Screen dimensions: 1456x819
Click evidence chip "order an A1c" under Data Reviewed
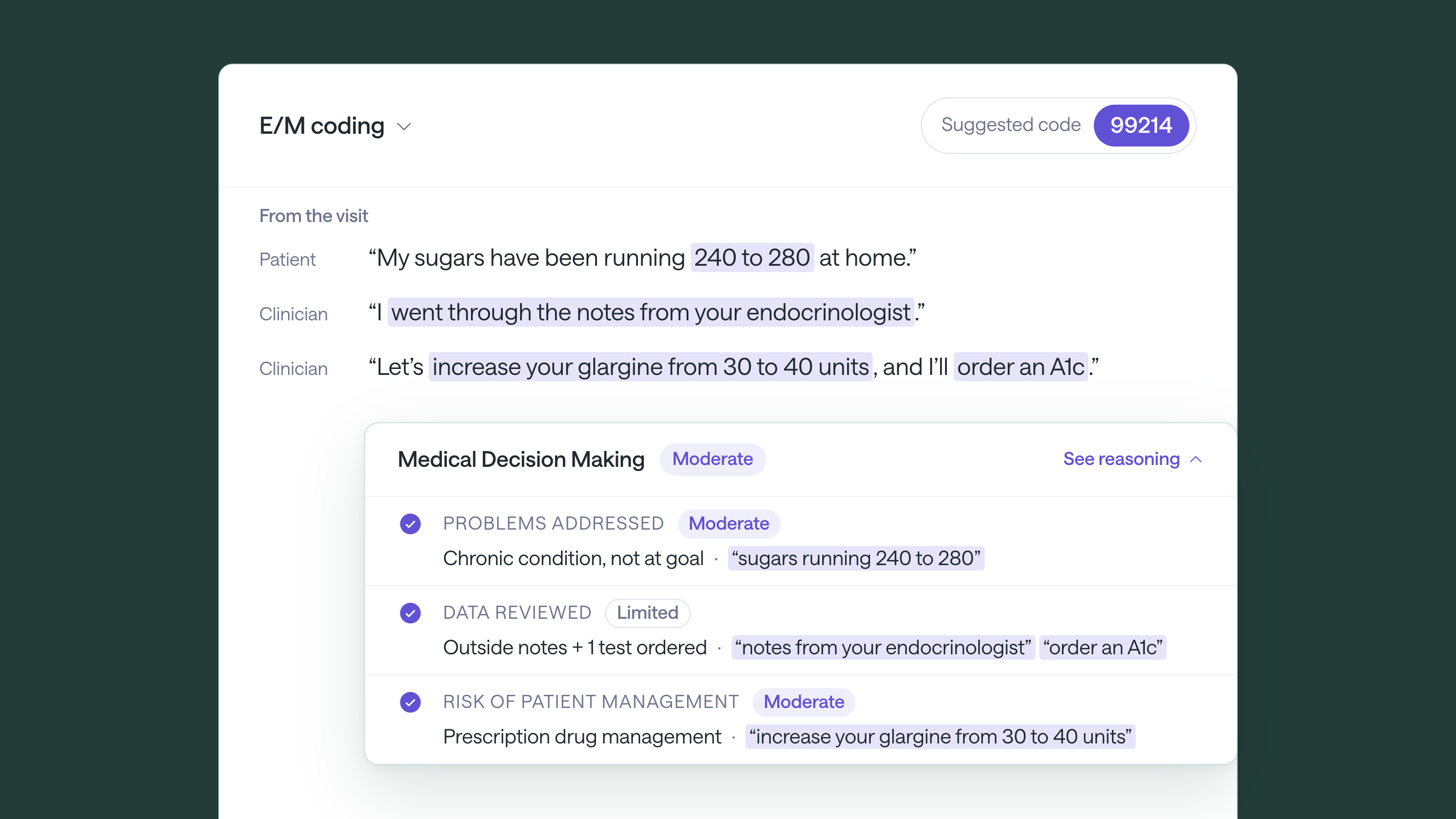pyautogui.click(x=1102, y=648)
